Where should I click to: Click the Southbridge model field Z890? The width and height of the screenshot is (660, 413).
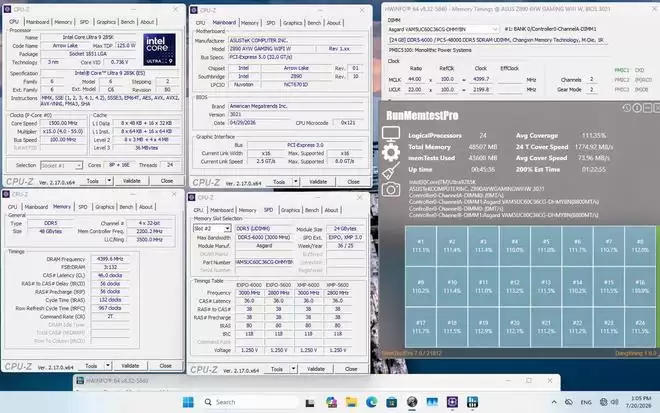click(296, 76)
